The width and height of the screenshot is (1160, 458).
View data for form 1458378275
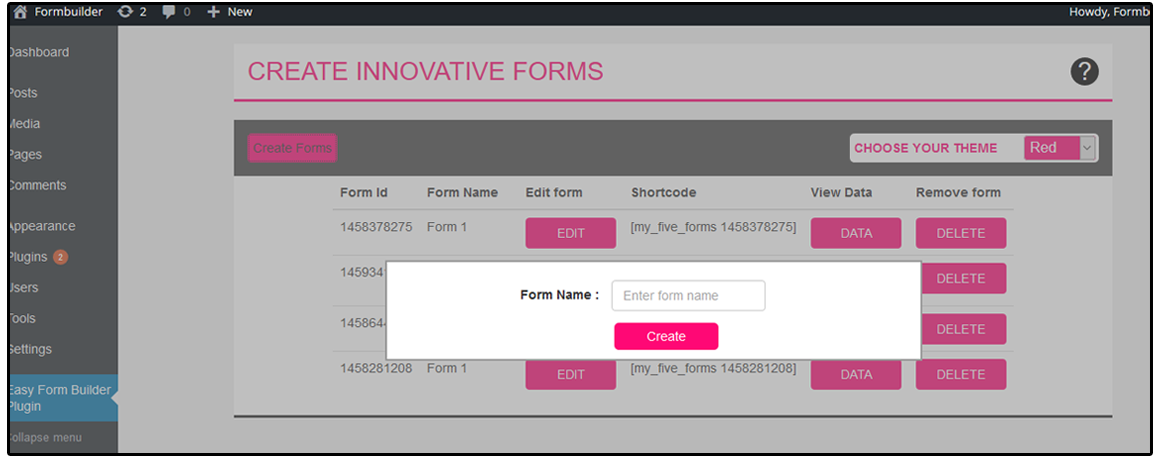click(856, 233)
